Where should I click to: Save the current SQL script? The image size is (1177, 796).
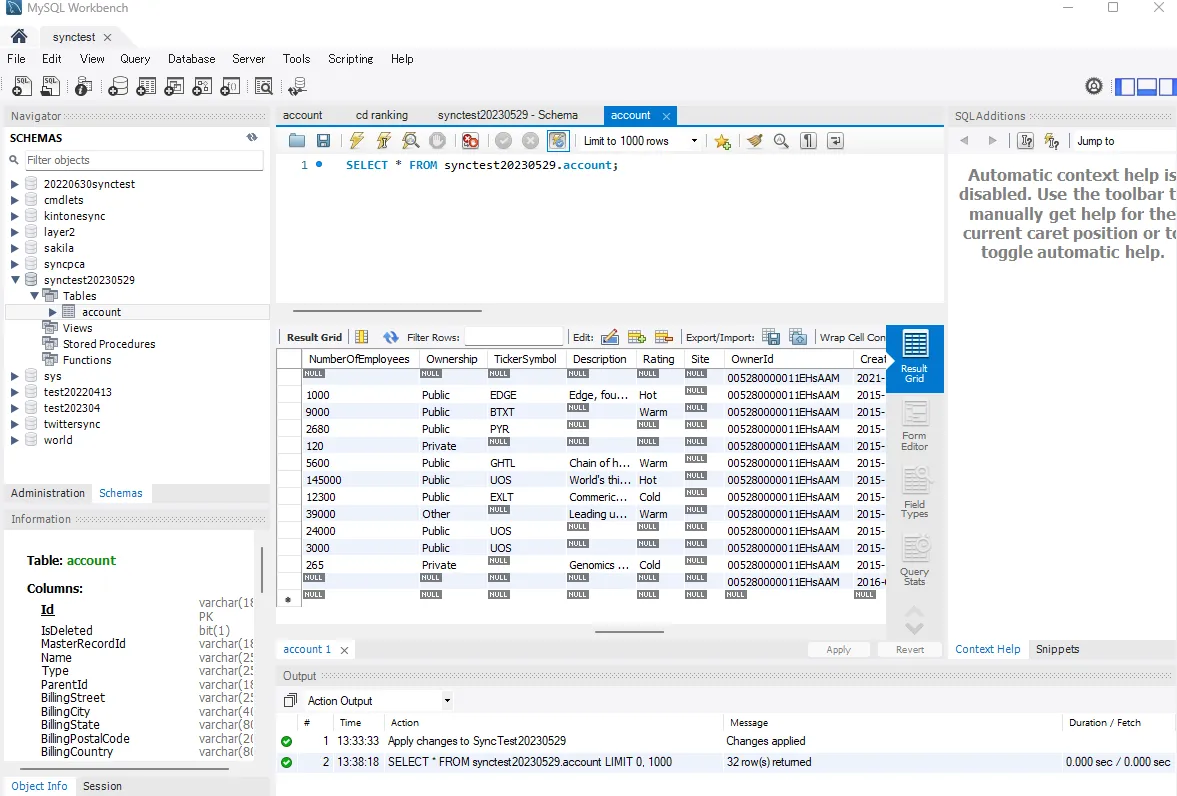(x=322, y=141)
